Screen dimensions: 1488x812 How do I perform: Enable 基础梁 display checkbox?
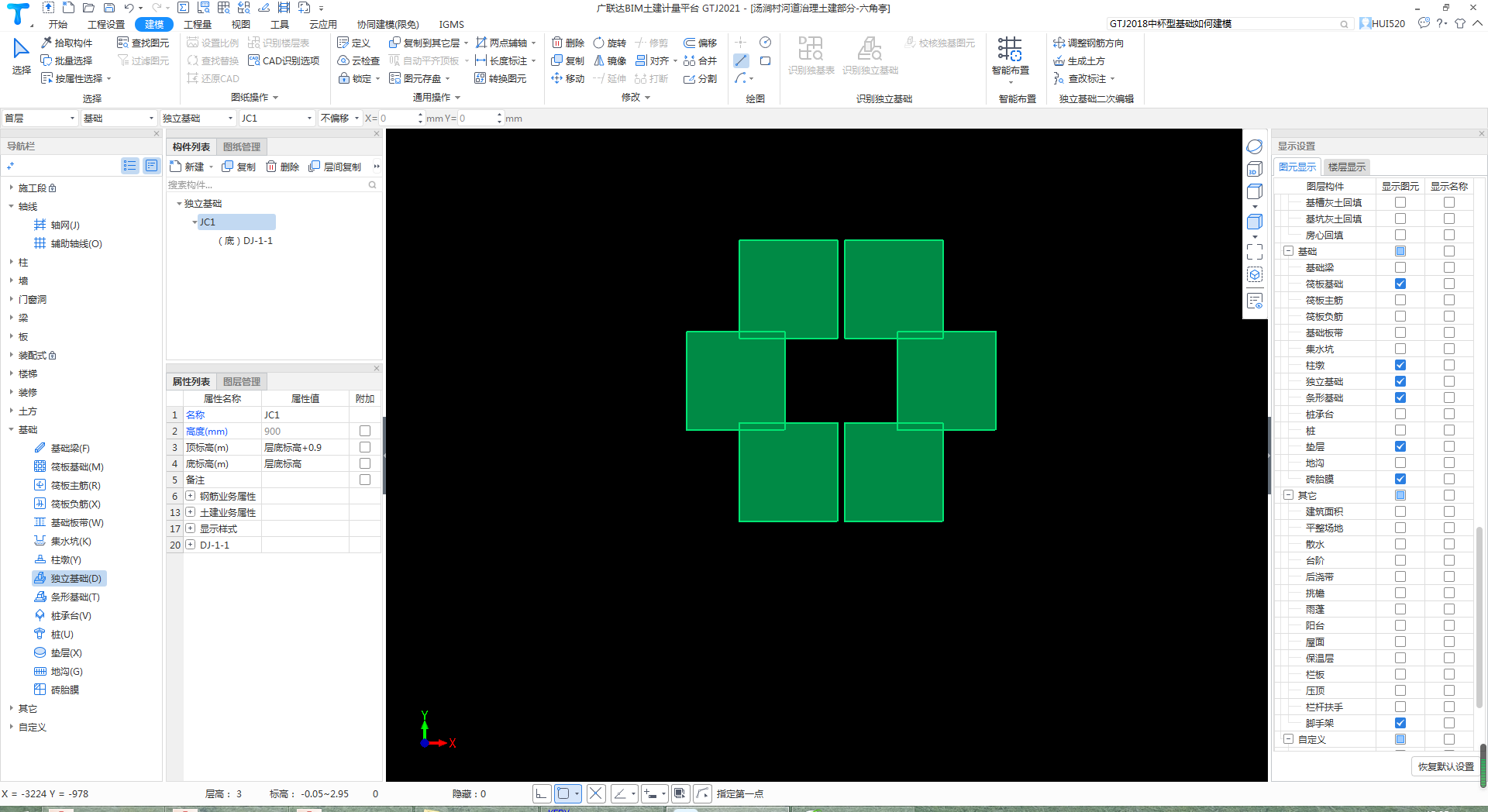1400,267
